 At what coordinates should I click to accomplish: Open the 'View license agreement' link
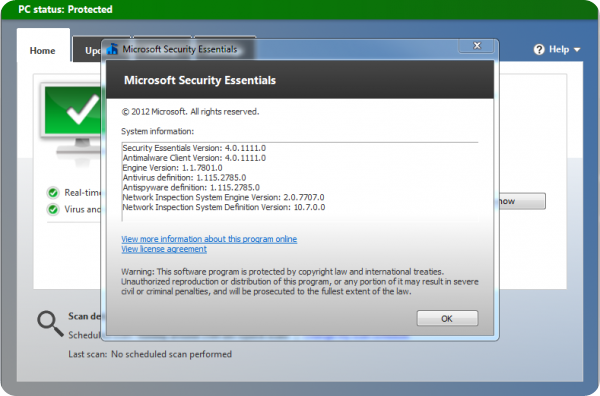point(164,249)
